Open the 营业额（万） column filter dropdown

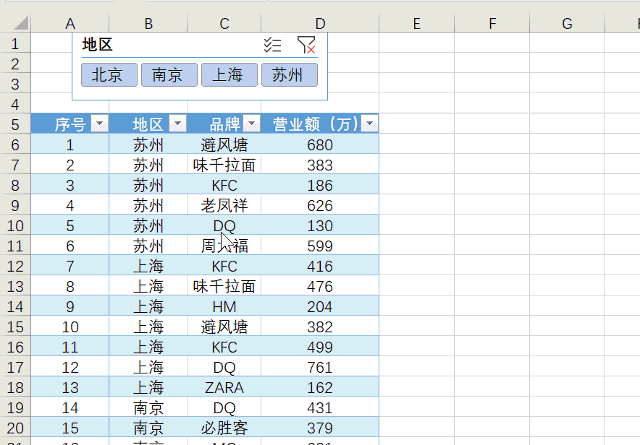[370, 123]
